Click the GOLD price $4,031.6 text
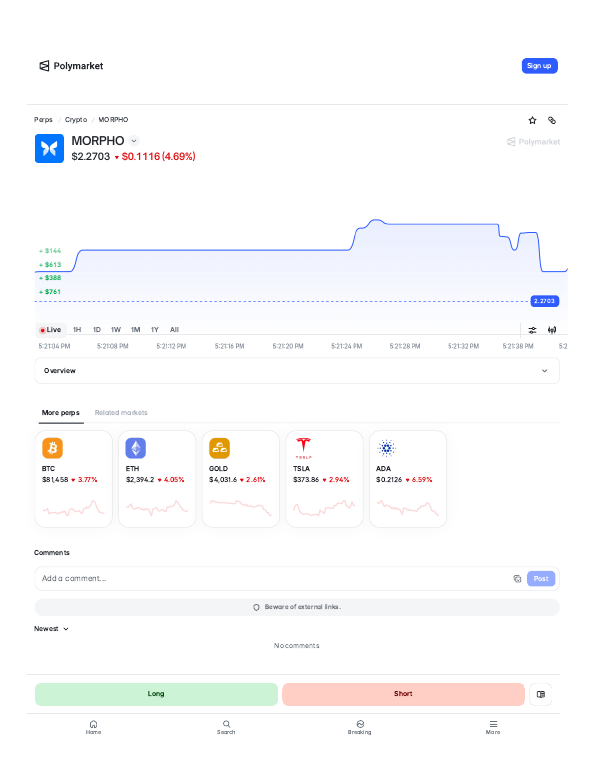Image resolution: width=595 pixels, height=770 pixels. click(x=223, y=480)
